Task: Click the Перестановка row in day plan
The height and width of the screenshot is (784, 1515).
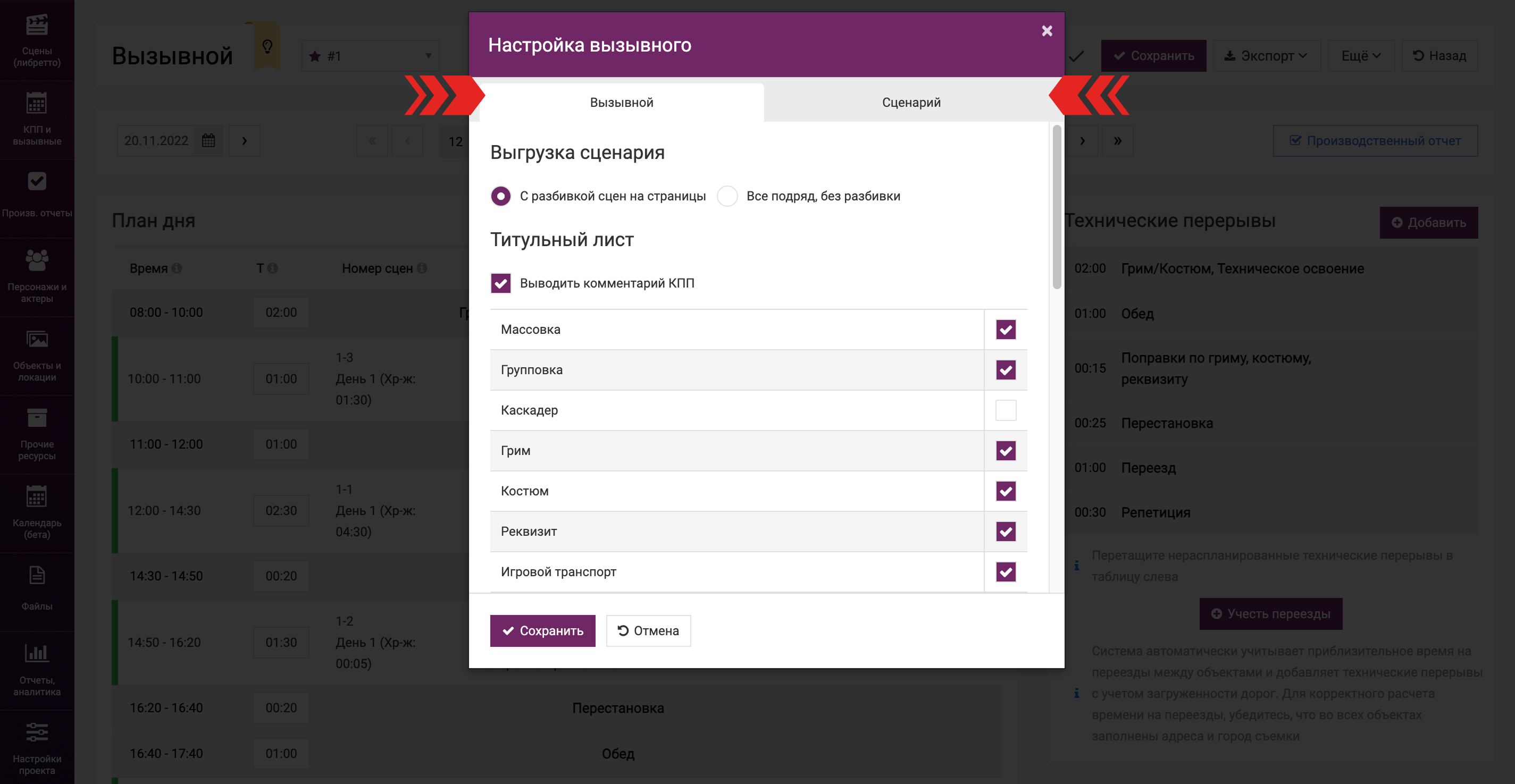Action: [557, 707]
